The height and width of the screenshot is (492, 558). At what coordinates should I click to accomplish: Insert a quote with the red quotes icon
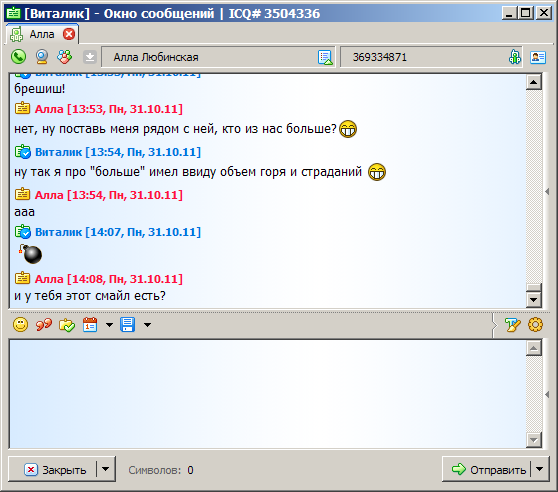click(43, 324)
